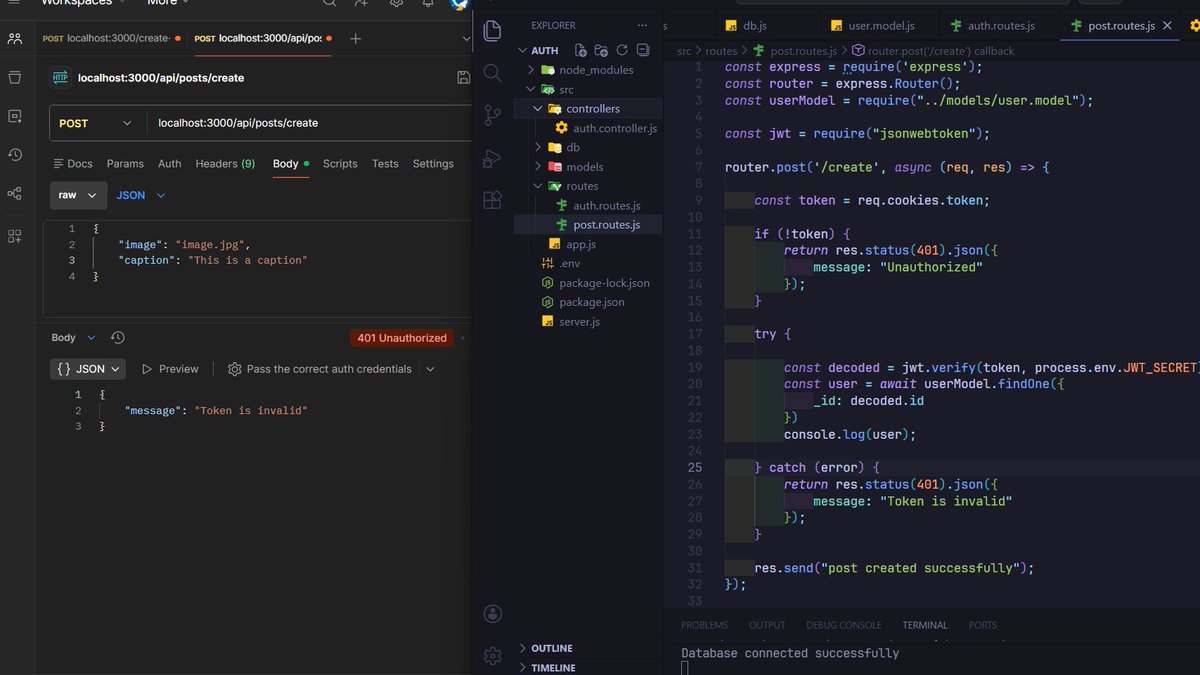Refresh the AUTH explorer tree

[x=621, y=50]
